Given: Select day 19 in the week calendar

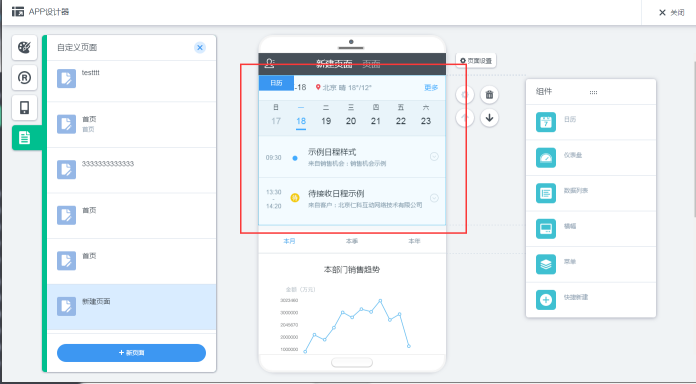Looking at the screenshot, I should point(326,121).
